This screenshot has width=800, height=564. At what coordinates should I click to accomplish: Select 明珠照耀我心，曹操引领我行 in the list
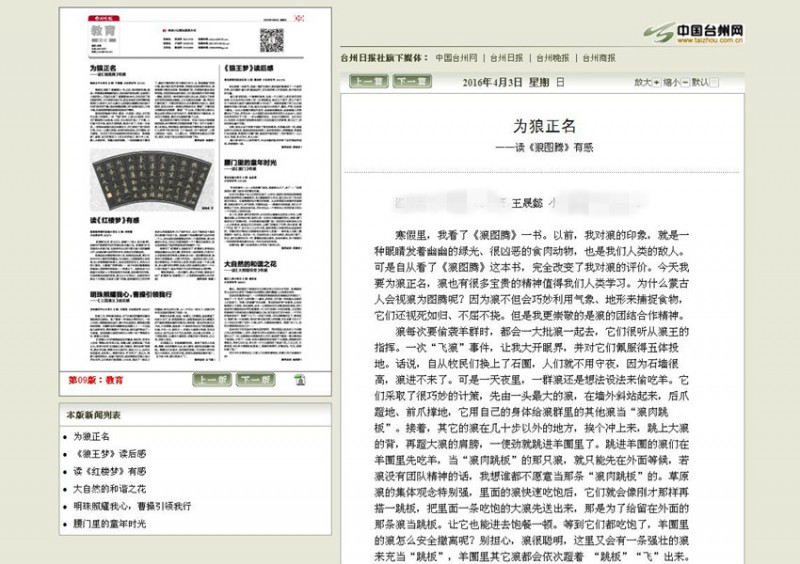132,506
